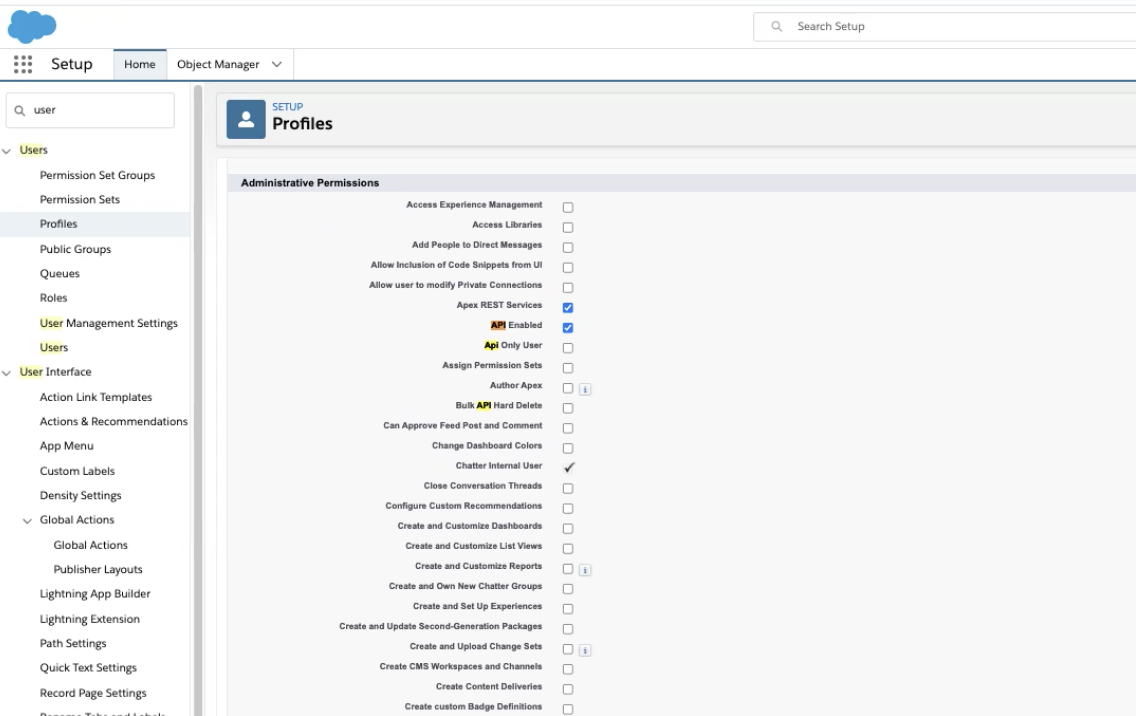Go to Lightning Extension
The image size is (1136, 716).
90,619
